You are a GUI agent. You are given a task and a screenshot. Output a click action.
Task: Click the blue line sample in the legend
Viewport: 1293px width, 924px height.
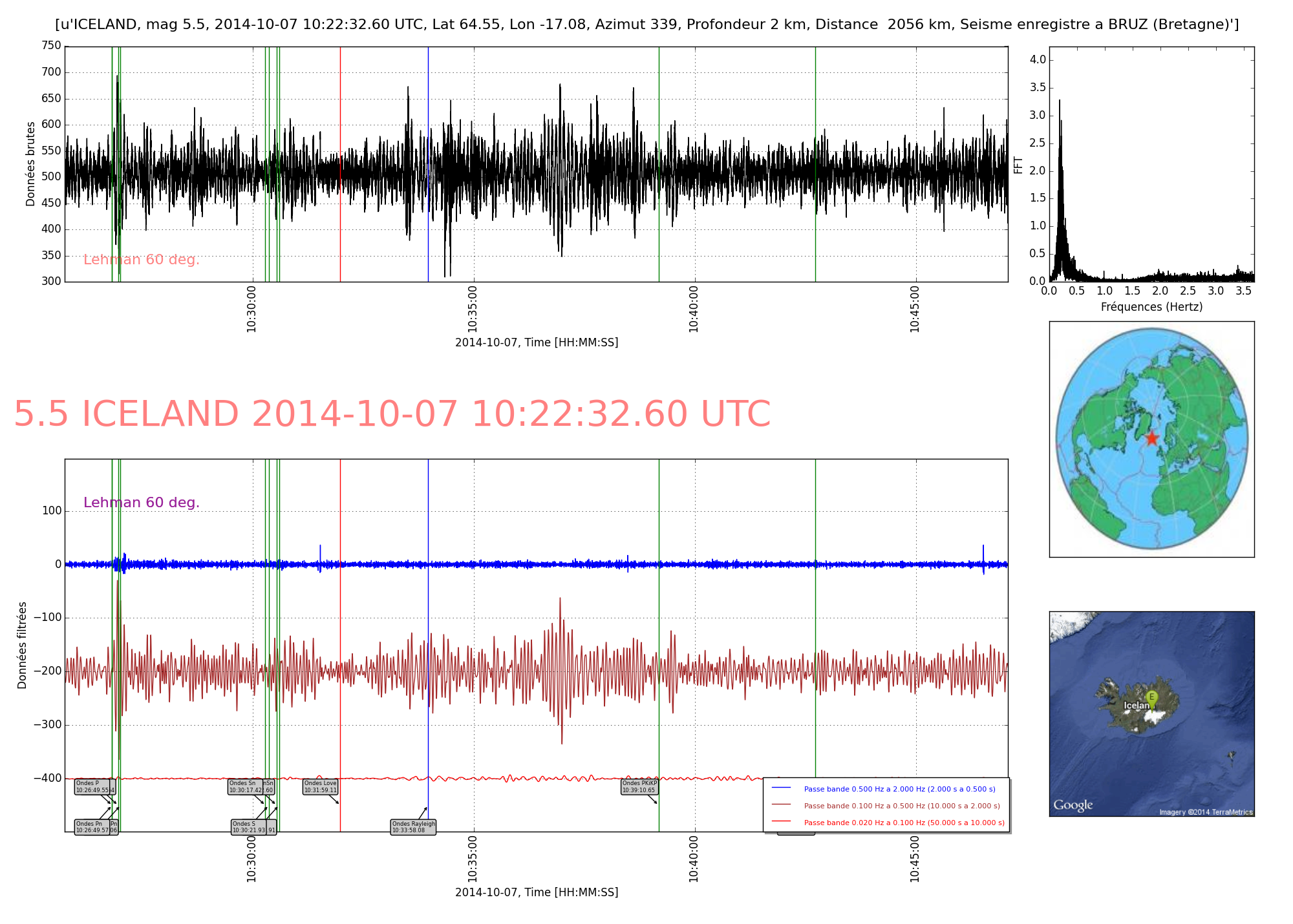782,788
